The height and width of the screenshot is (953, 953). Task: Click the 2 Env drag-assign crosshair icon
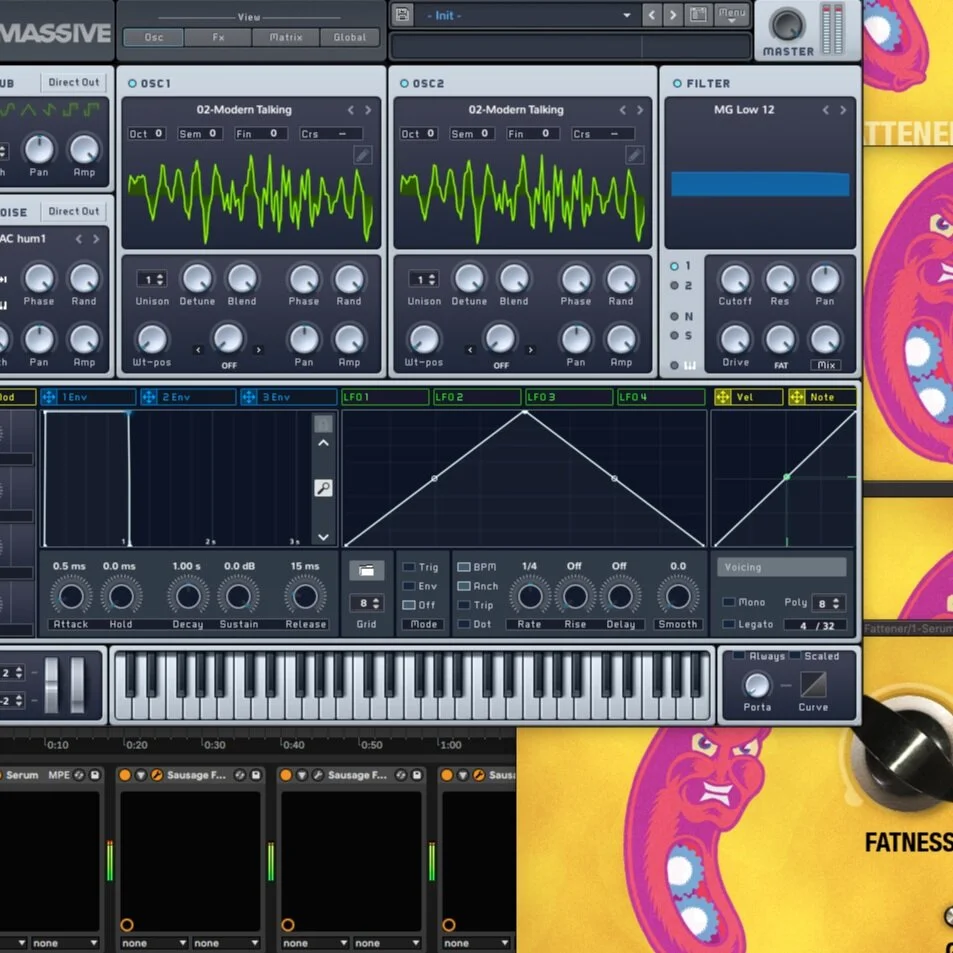coord(149,397)
